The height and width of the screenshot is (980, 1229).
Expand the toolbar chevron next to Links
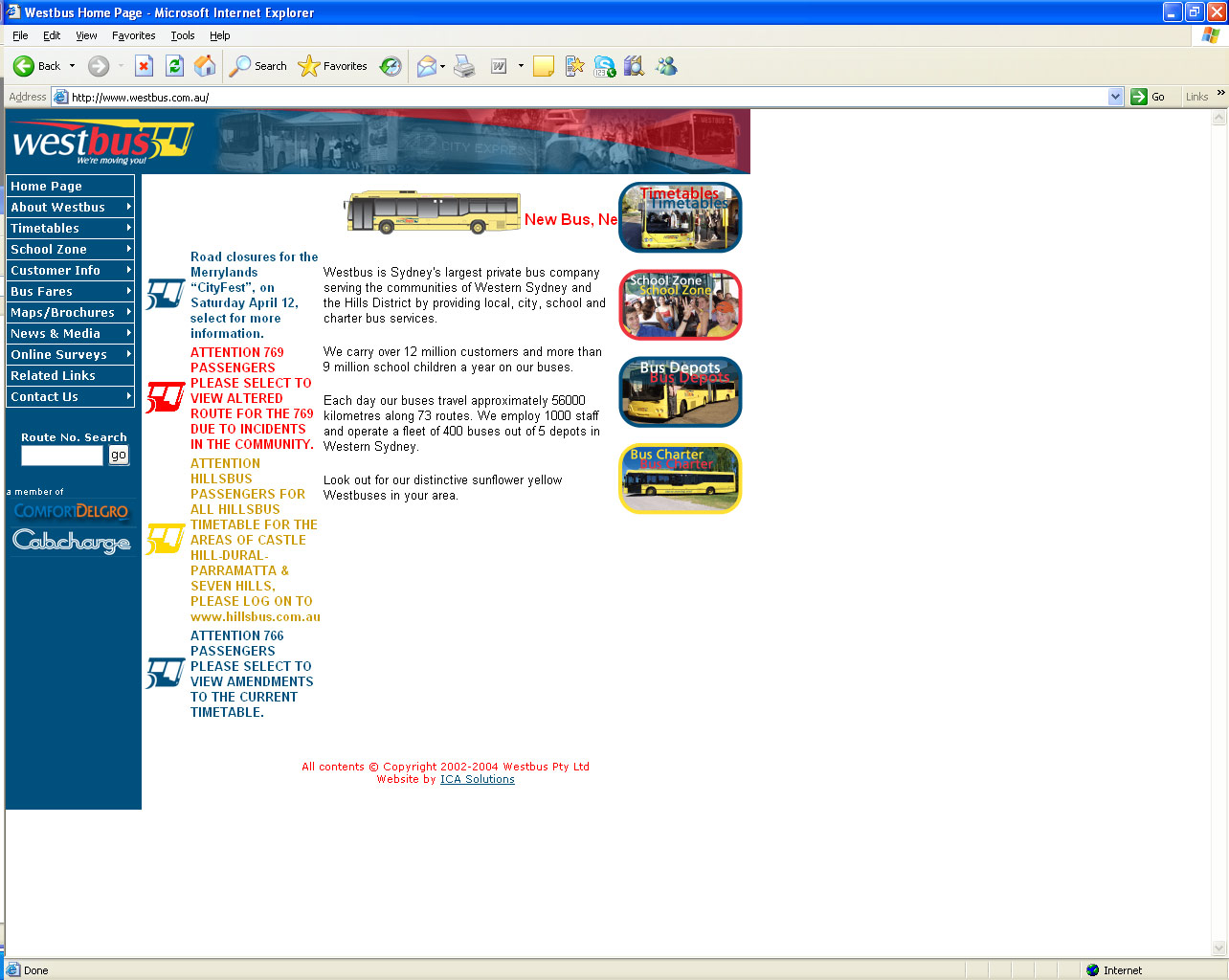pyautogui.click(x=1220, y=93)
